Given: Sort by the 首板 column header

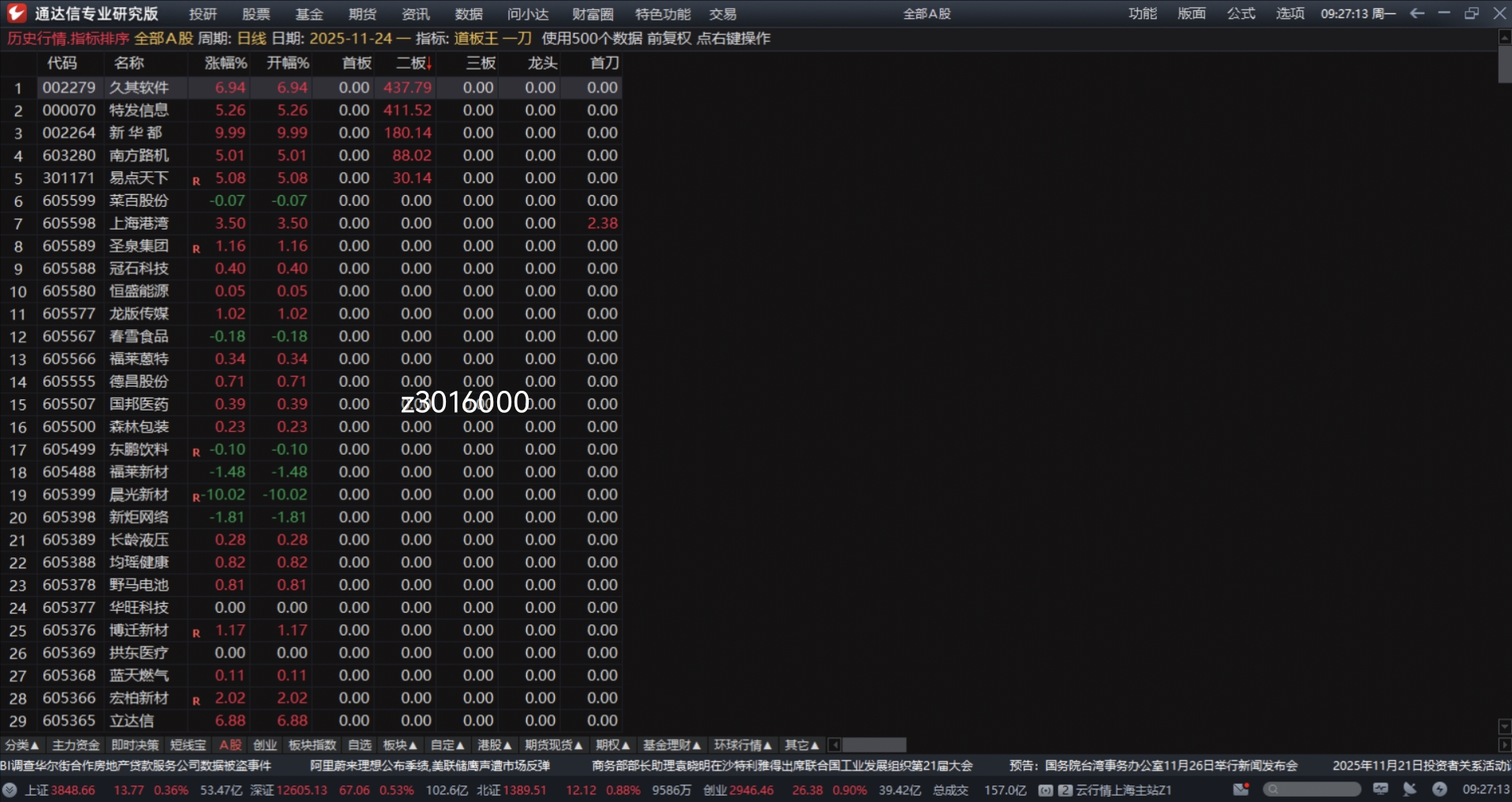Looking at the screenshot, I should point(357,63).
